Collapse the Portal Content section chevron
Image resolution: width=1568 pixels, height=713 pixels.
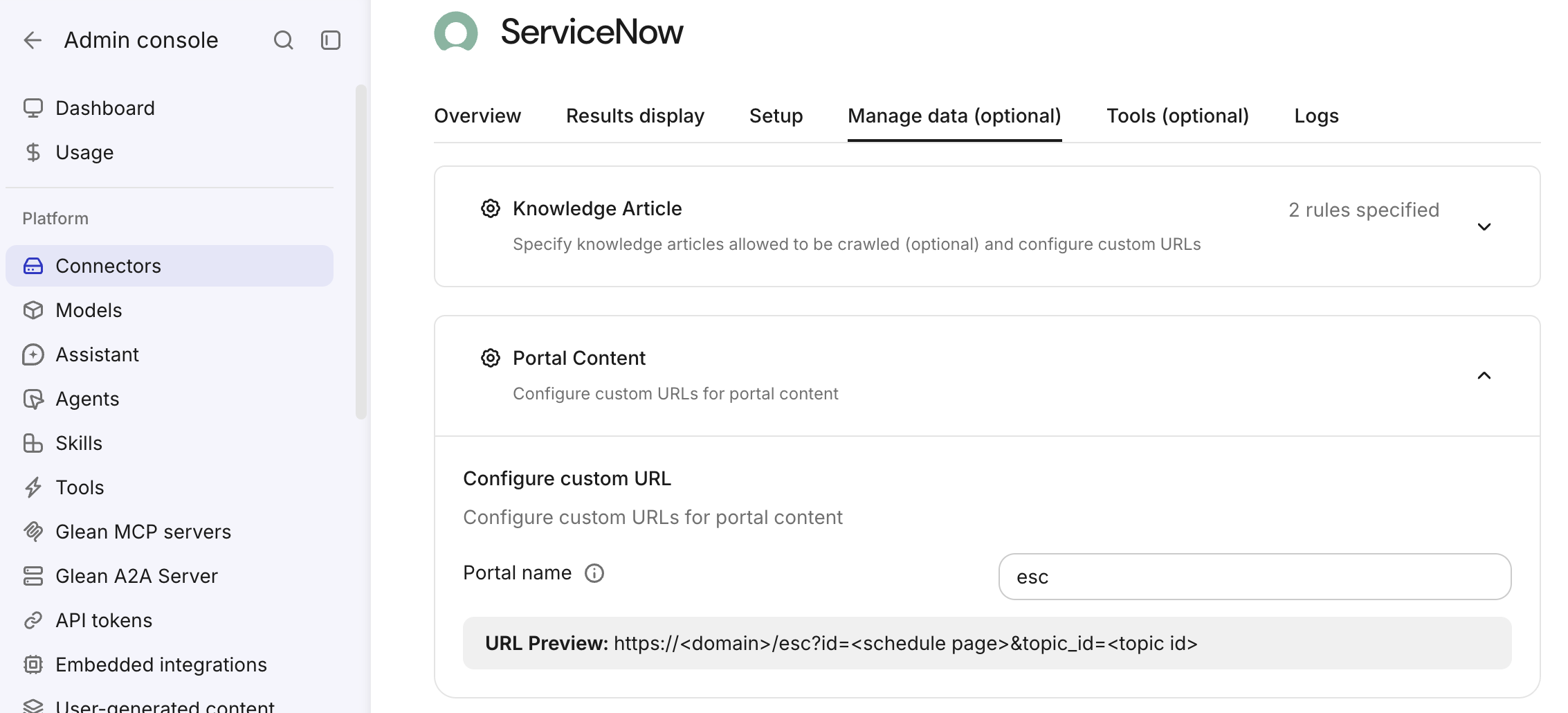tap(1484, 376)
